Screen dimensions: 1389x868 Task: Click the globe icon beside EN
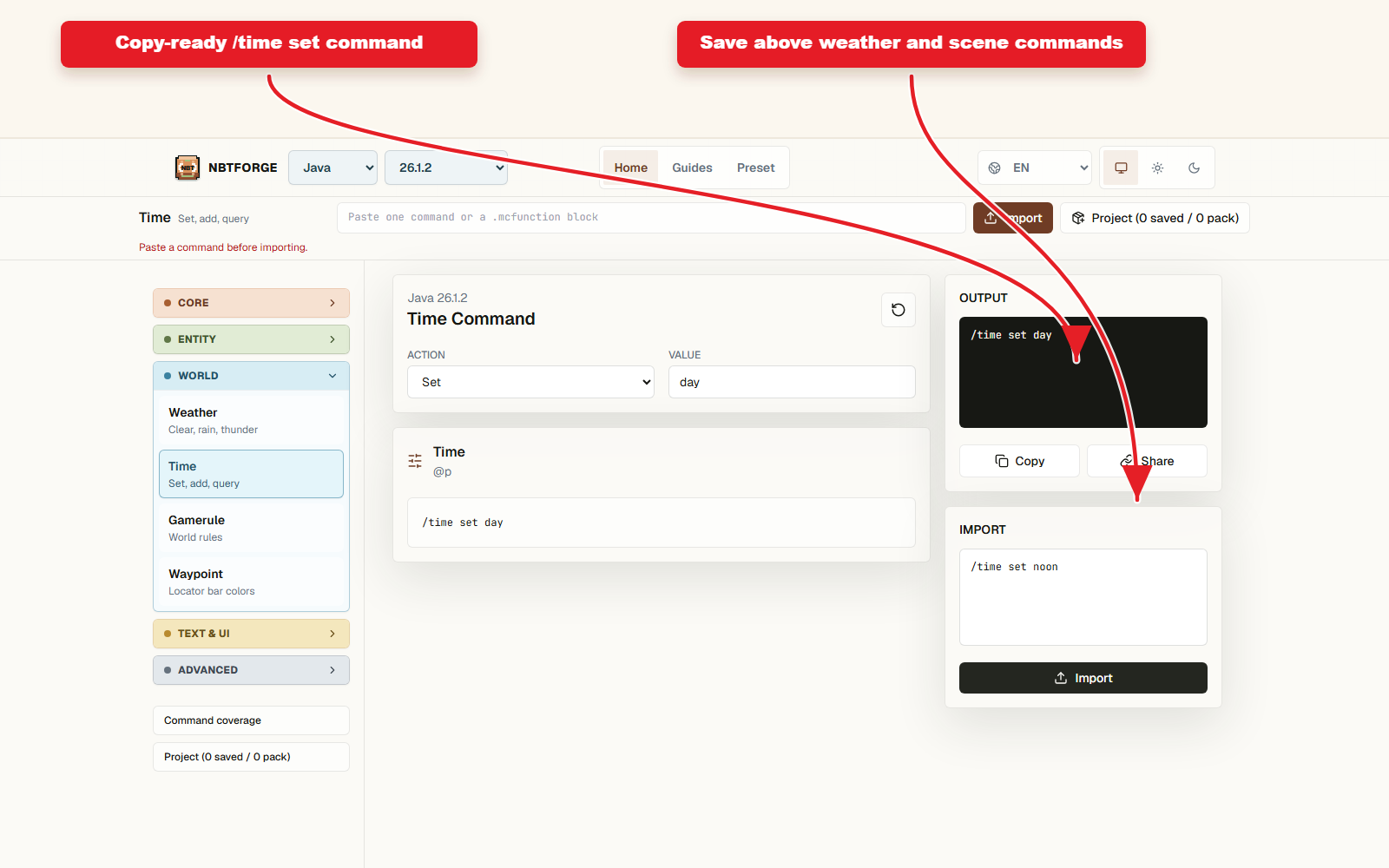[x=995, y=168]
